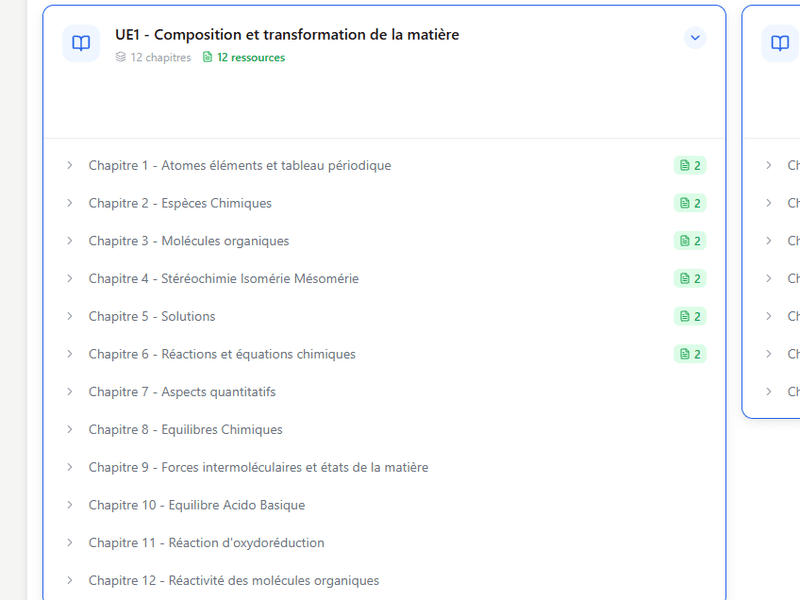Expand Chapitre 2 chevron
Viewport: 800px width, 600px height.
coord(70,203)
